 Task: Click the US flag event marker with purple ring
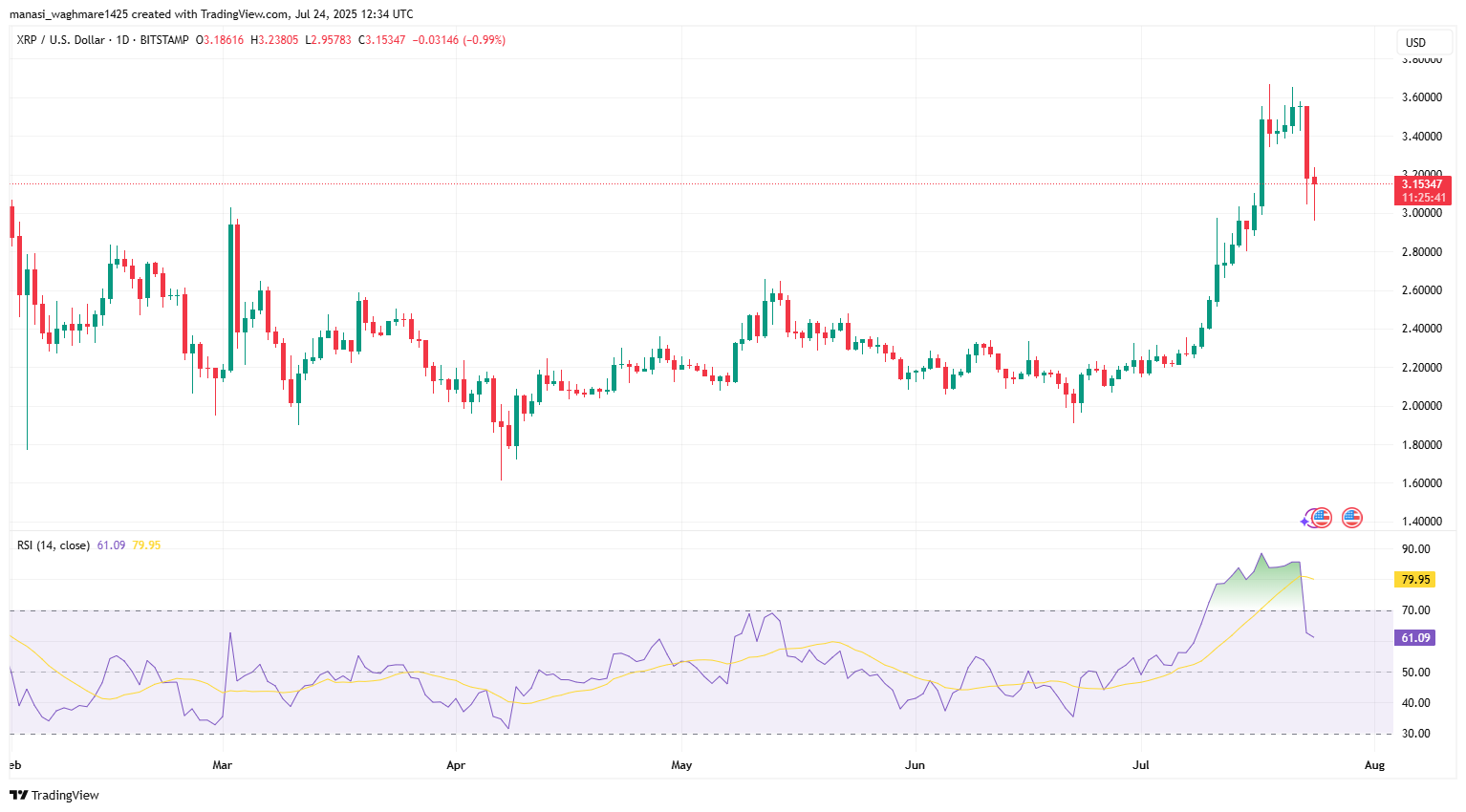click(1321, 518)
